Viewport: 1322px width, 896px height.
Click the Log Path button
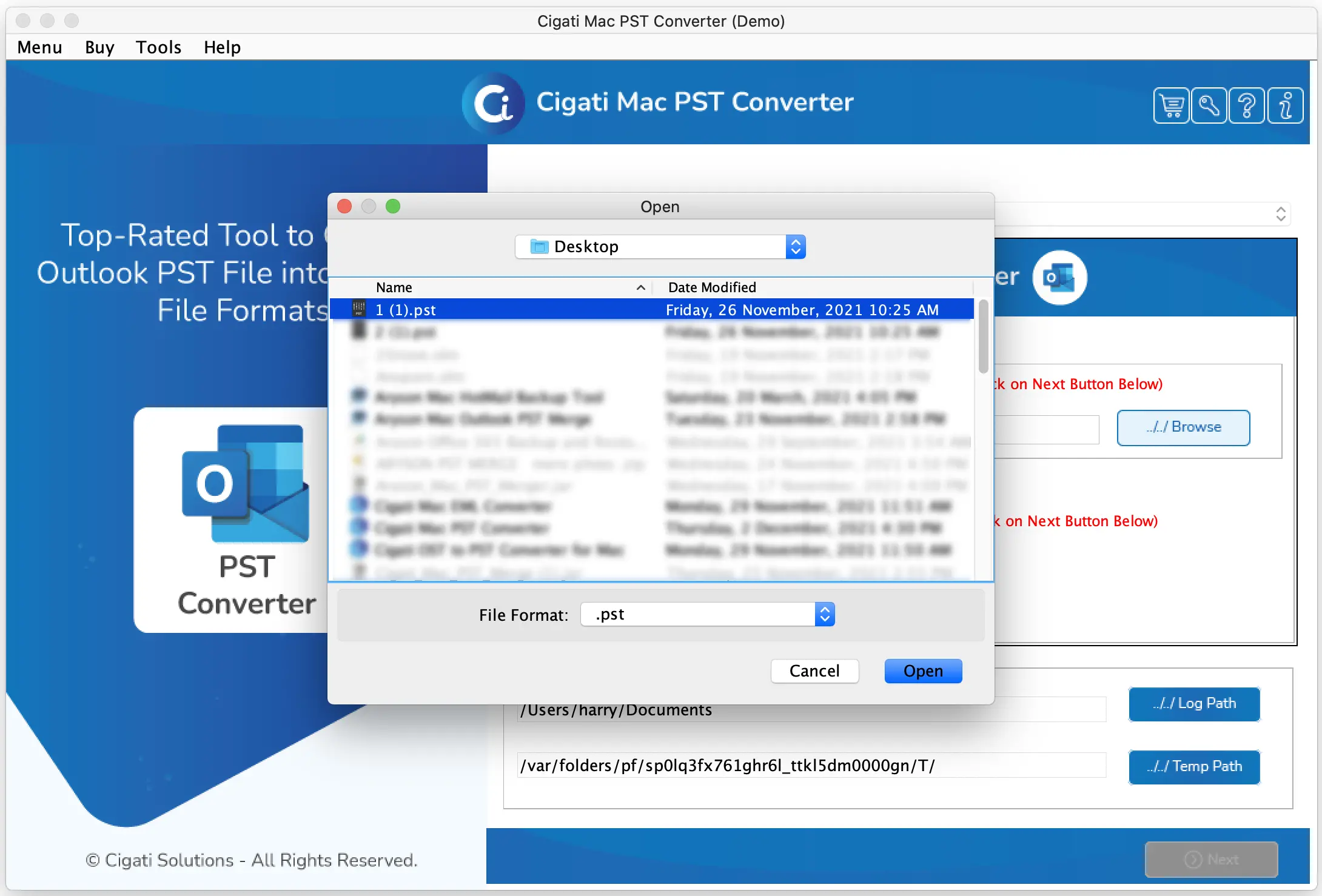pyautogui.click(x=1194, y=704)
